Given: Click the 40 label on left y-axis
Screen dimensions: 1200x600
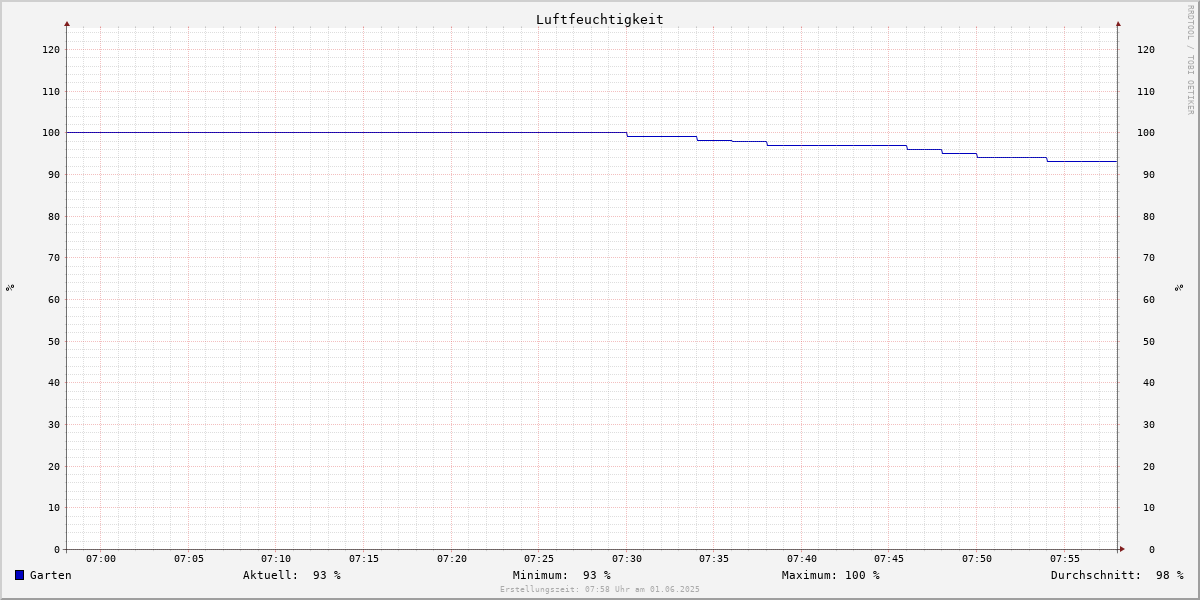Looking at the screenshot, I should click(54, 382).
